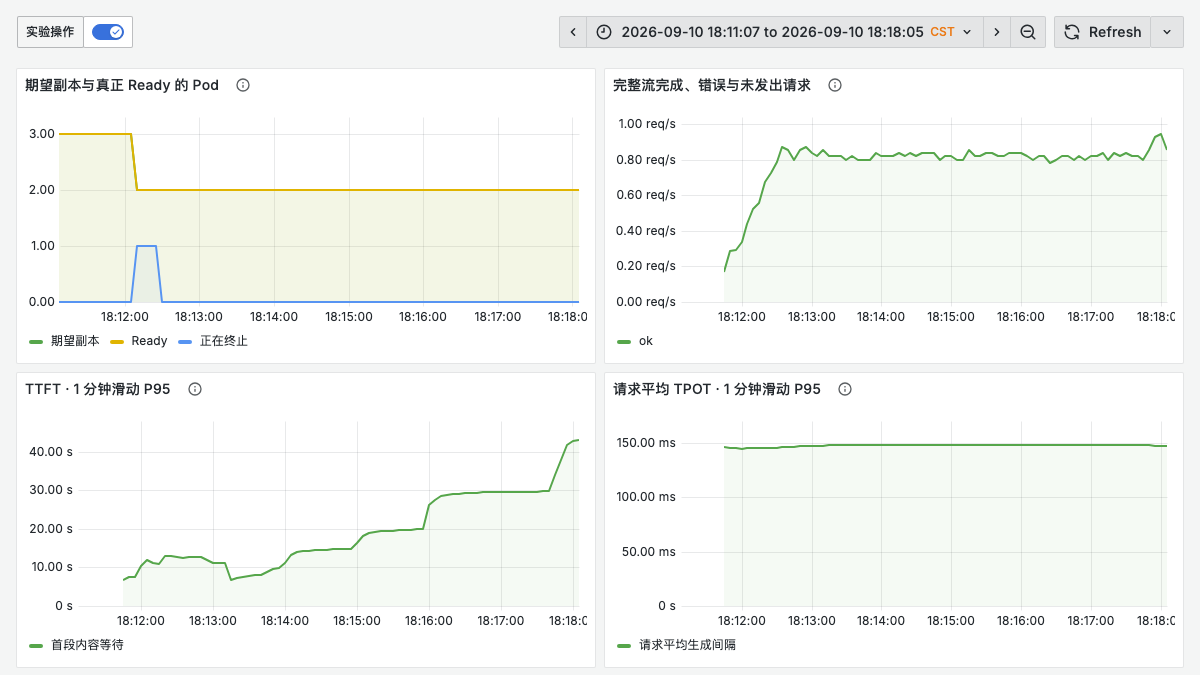Click the Ready legend color swatch
This screenshot has height=675, width=1200.
[x=117, y=341]
